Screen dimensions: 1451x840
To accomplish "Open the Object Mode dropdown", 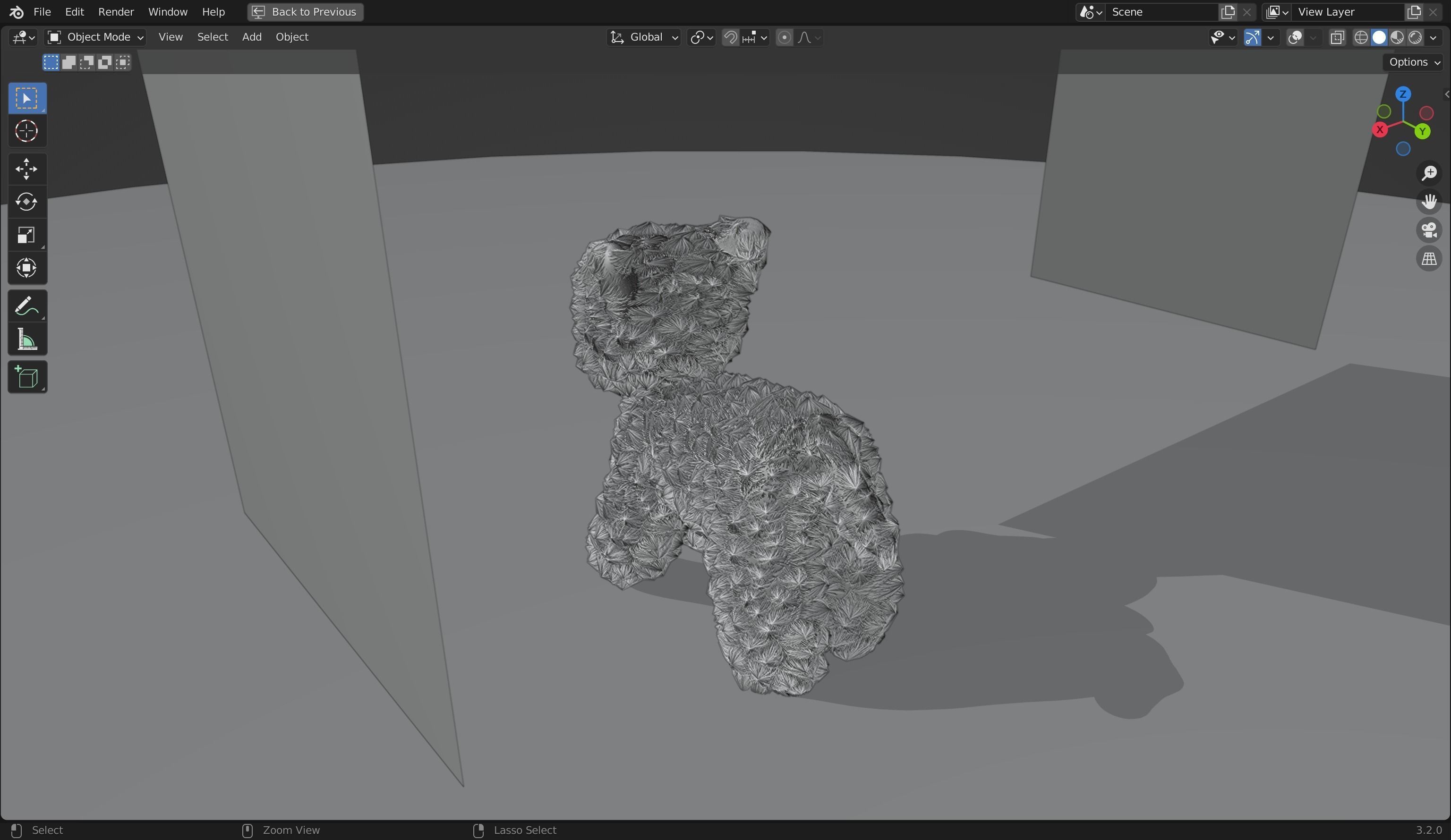I will pos(95,37).
